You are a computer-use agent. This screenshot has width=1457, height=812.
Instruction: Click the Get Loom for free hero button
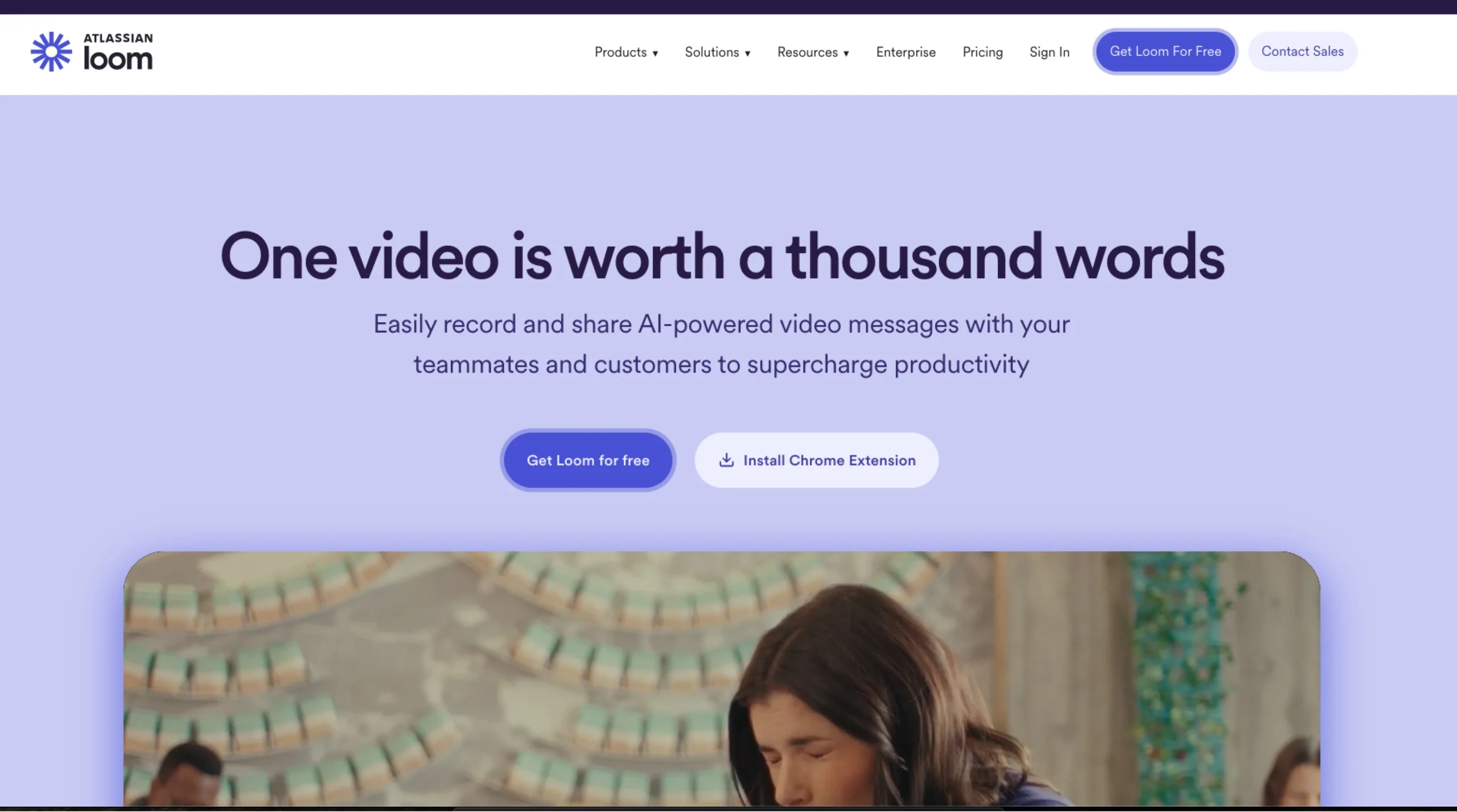[x=588, y=460]
